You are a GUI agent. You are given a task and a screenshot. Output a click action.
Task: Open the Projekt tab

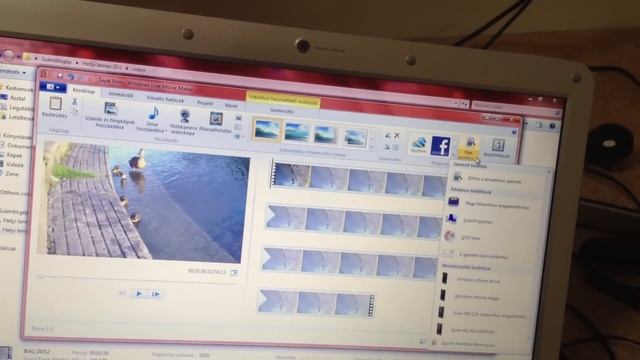204,103
